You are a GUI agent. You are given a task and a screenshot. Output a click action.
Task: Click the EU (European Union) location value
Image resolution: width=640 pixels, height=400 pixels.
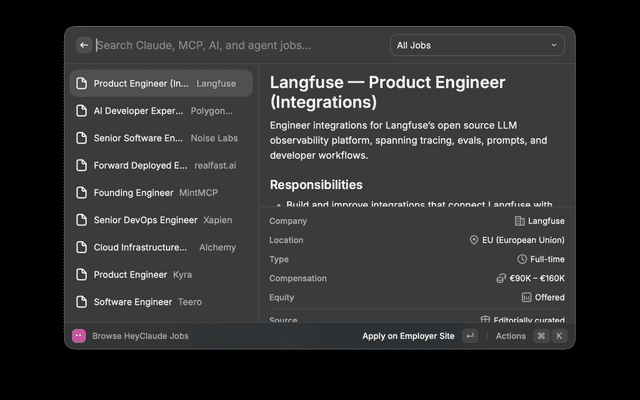(523, 240)
